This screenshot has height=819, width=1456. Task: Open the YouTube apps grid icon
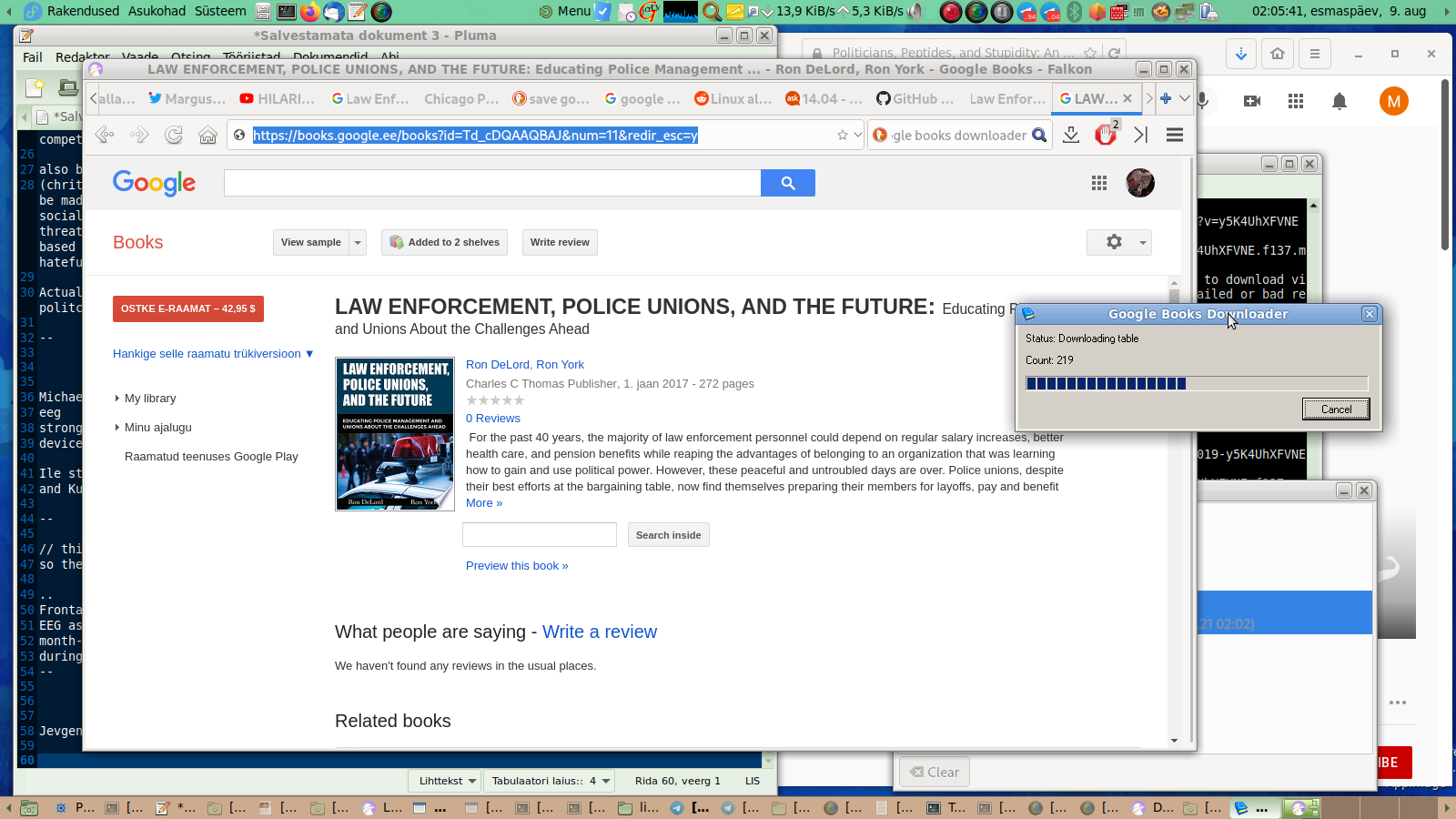[1296, 101]
